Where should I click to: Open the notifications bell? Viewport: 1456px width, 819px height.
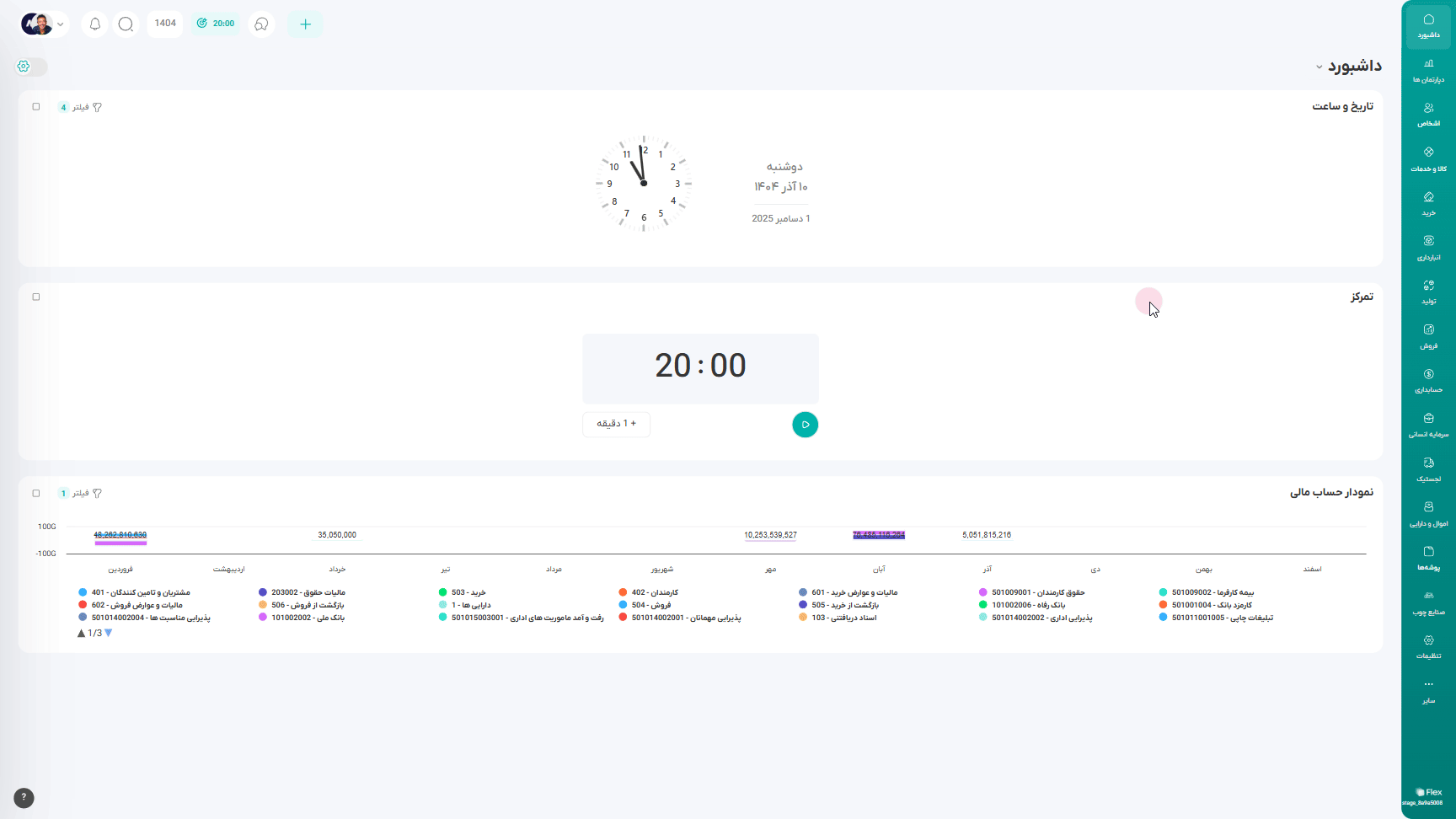pos(95,24)
